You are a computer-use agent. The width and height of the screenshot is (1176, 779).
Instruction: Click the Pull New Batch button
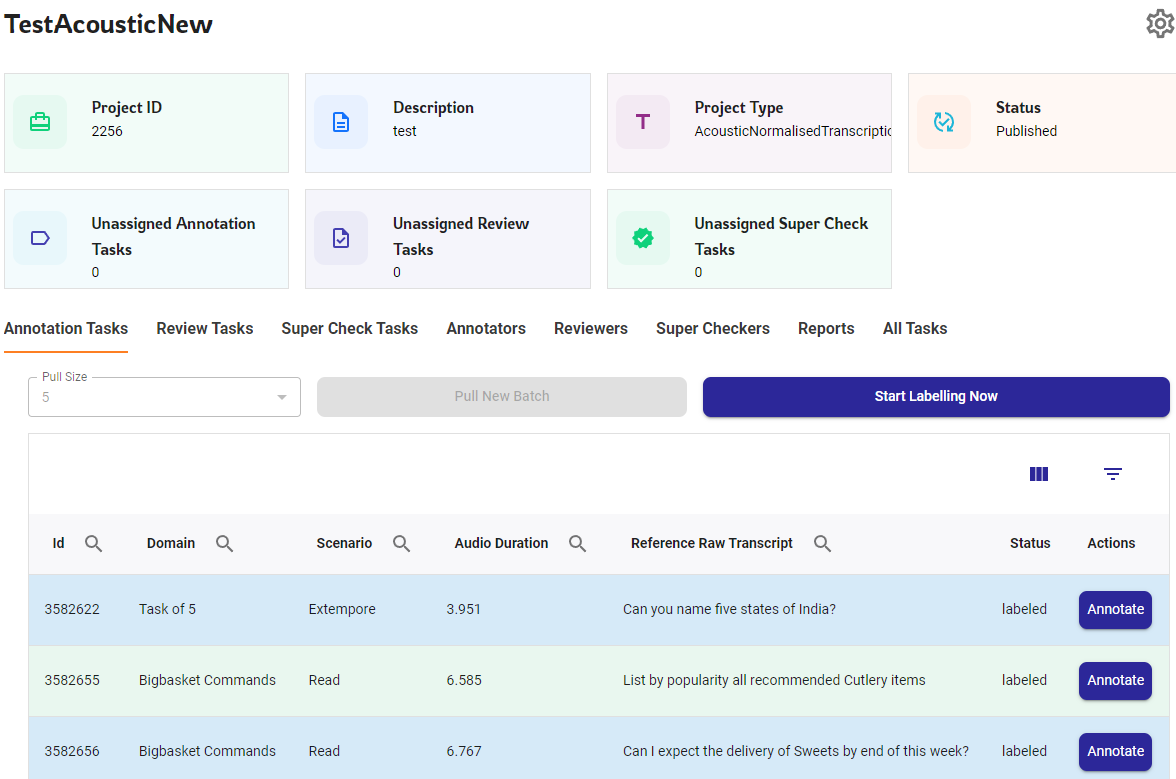[502, 397]
